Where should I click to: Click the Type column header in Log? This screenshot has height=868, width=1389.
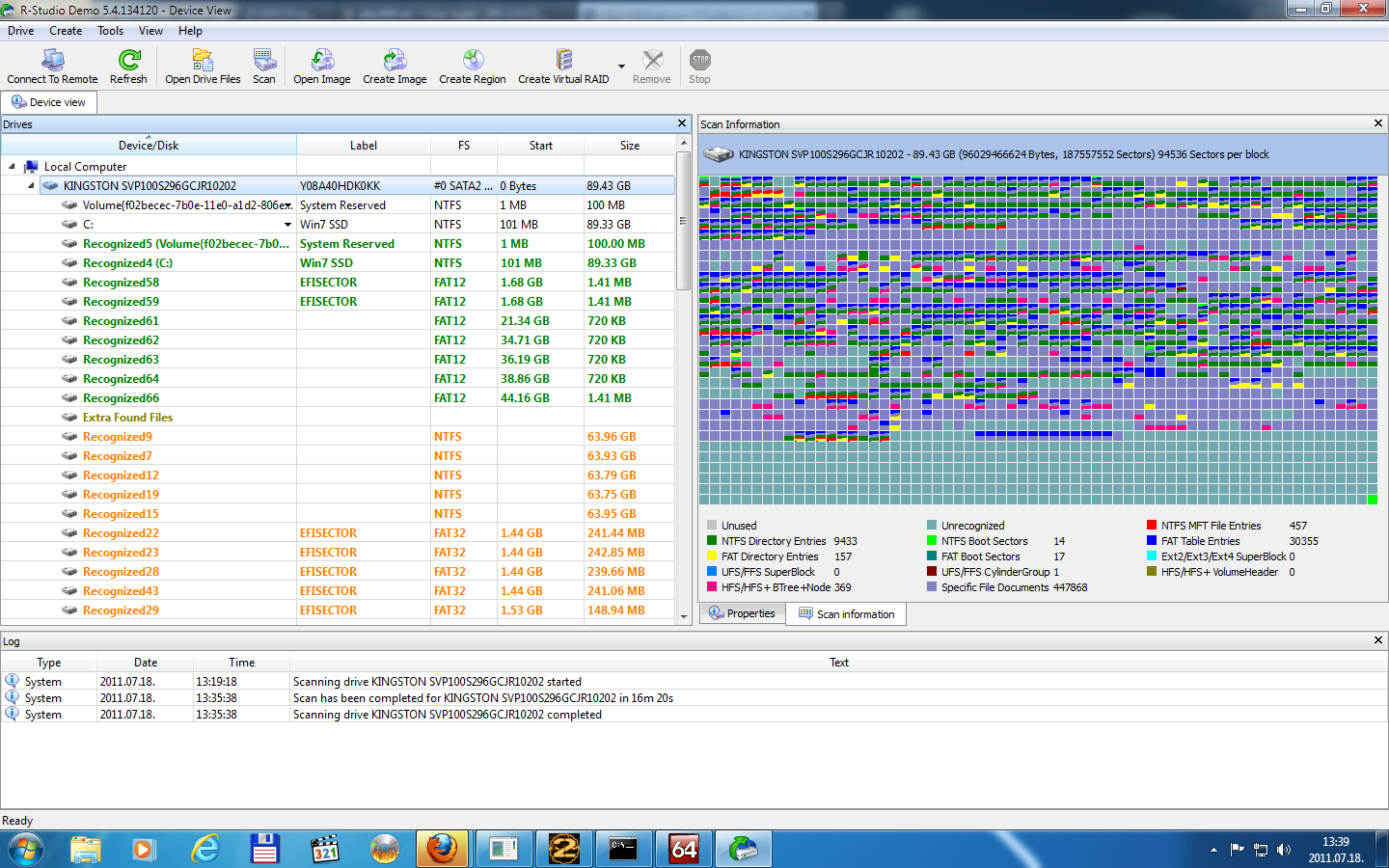tap(49, 663)
